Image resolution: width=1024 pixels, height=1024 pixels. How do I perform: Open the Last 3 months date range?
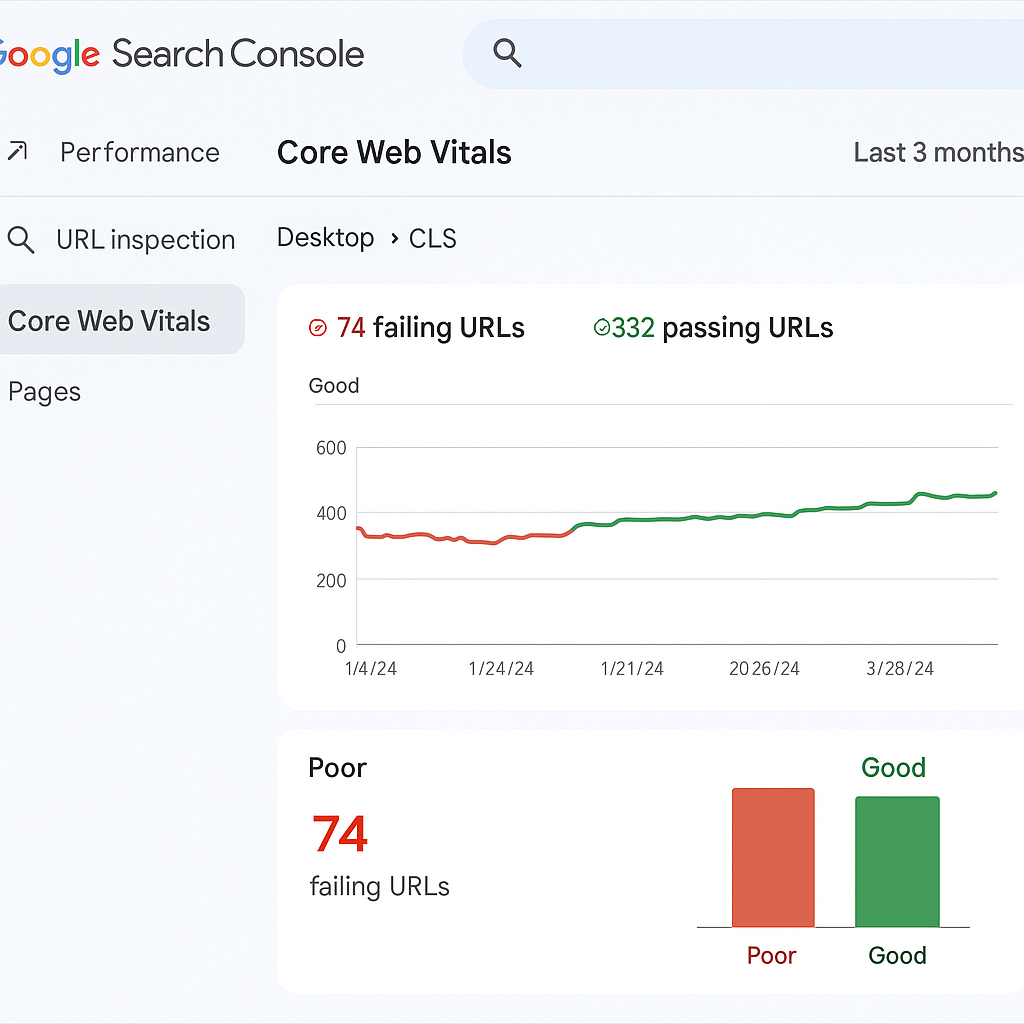point(938,152)
